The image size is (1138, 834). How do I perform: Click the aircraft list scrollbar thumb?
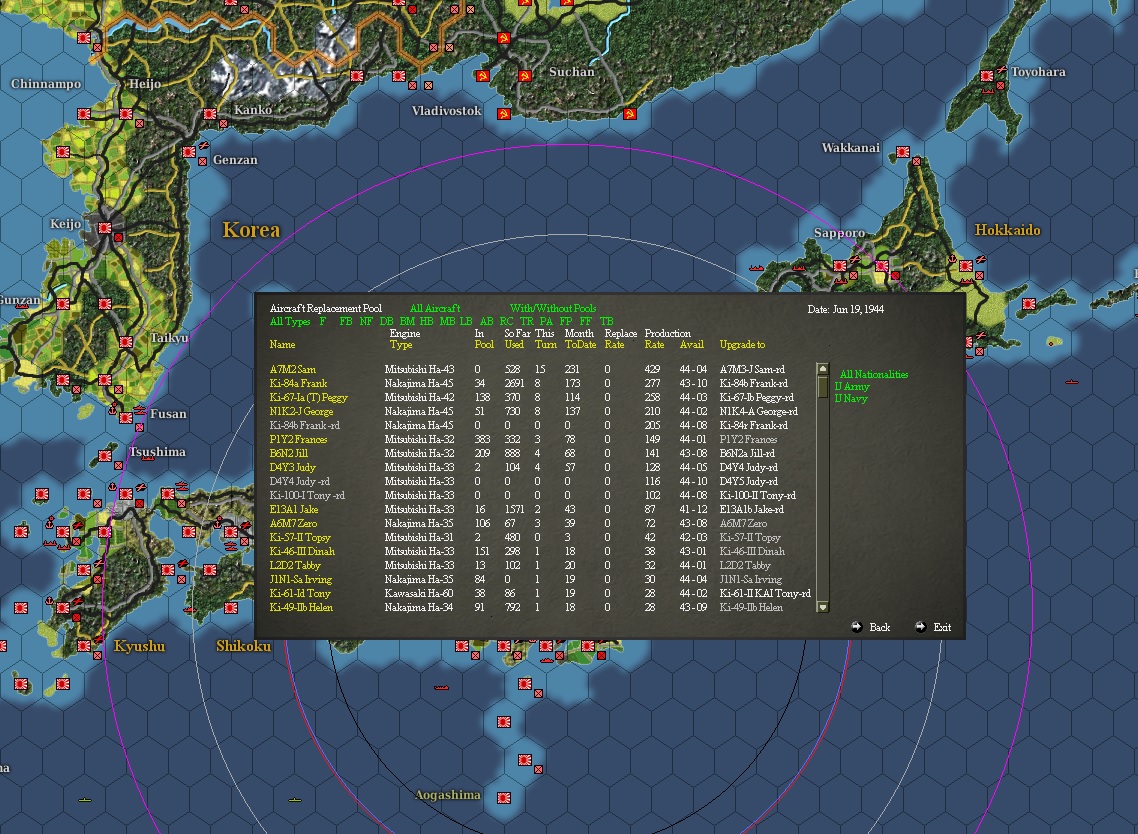click(822, 385)
